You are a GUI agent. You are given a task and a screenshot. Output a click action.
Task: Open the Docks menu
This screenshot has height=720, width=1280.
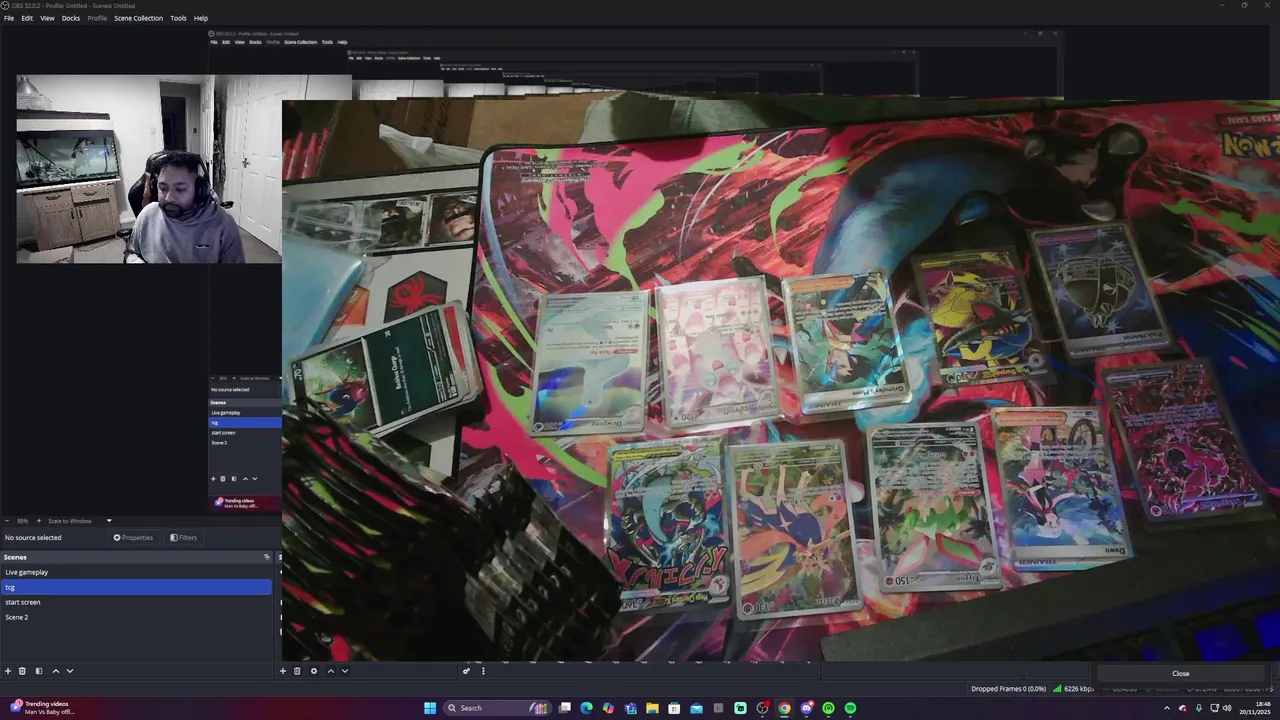71,18
